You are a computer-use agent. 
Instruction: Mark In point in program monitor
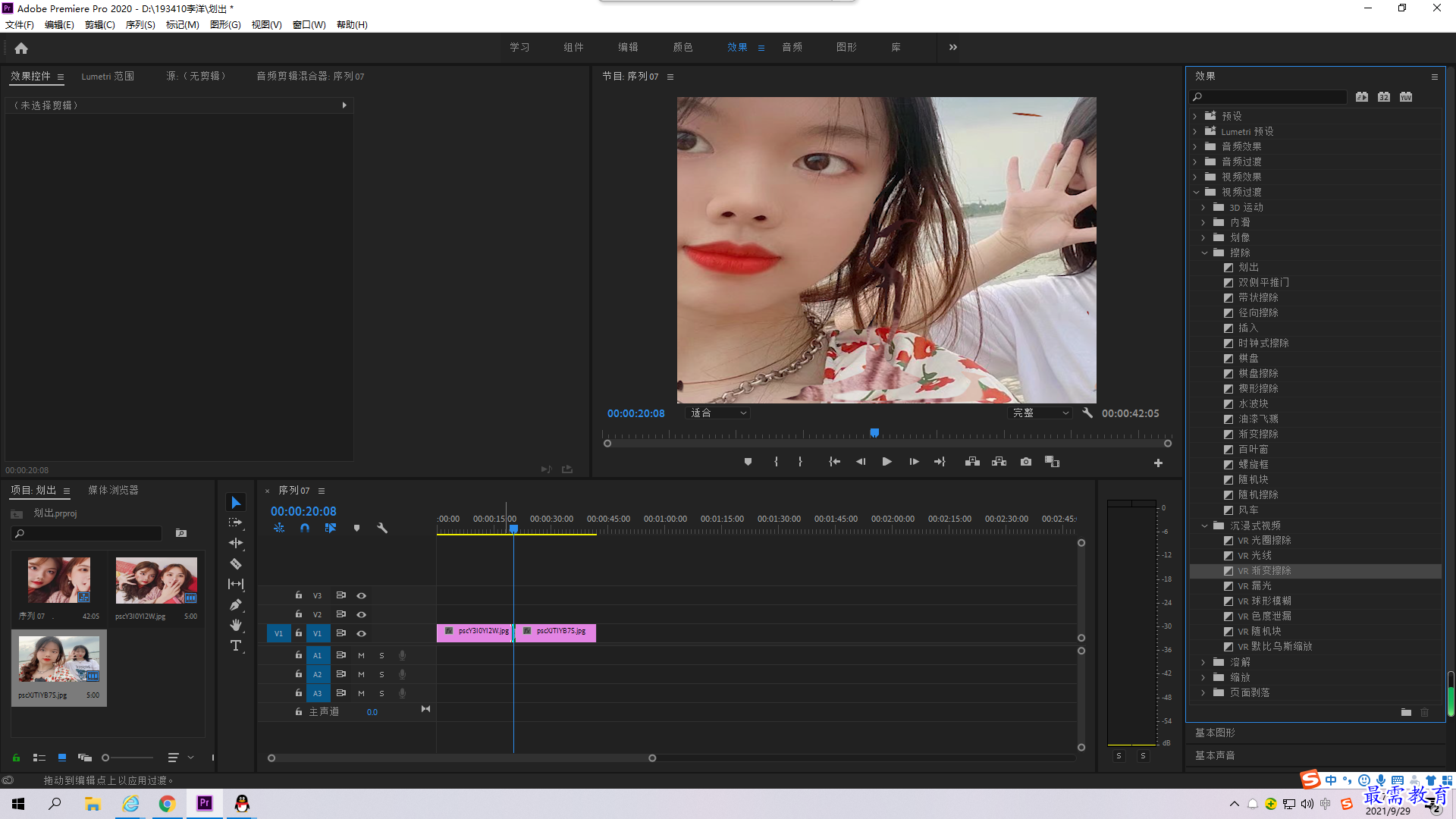tap(776, 462)
